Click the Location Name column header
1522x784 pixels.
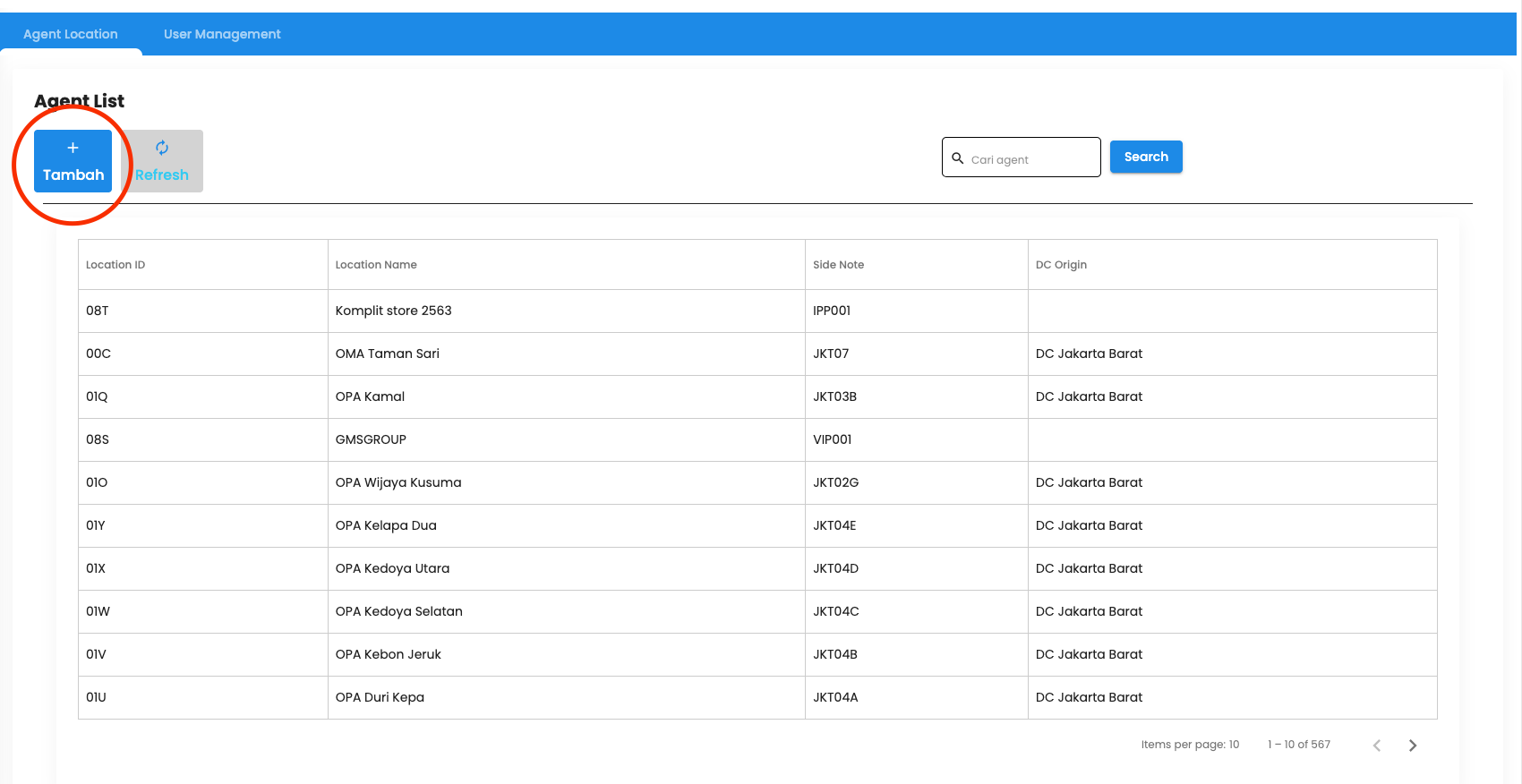[376, 265]
